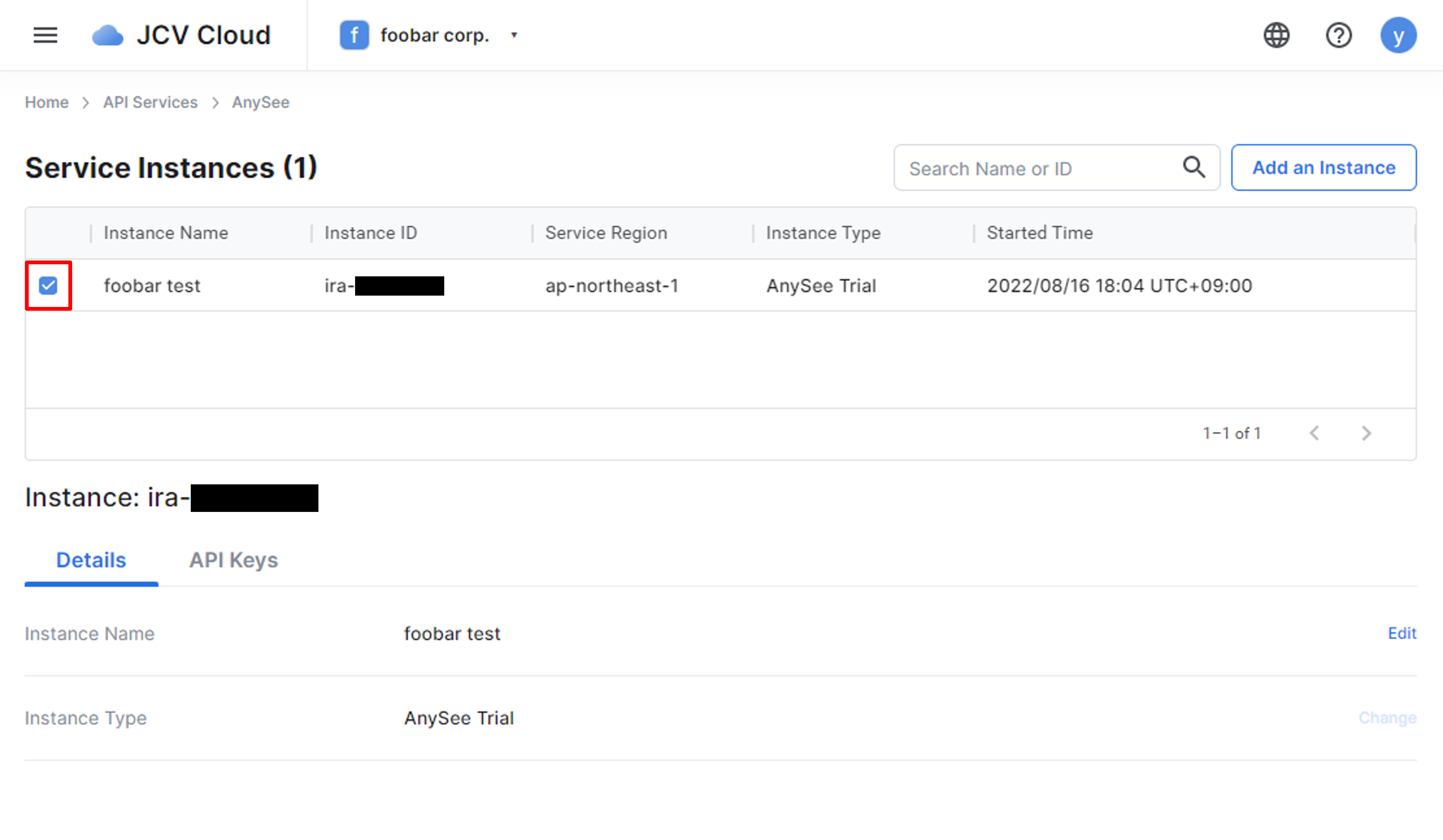Open the globe language selector

click(x=1276, y=35)
